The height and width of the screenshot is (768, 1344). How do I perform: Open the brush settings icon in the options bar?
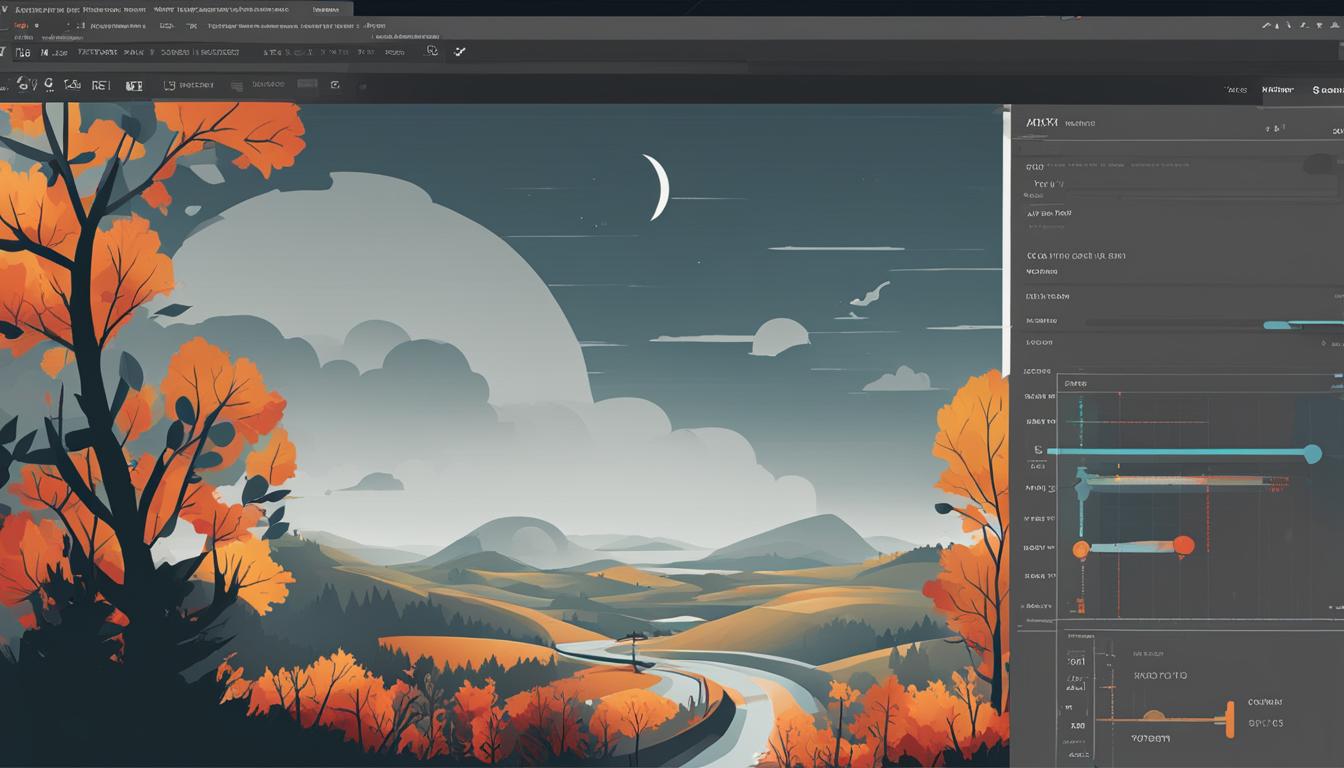[335, 85]
